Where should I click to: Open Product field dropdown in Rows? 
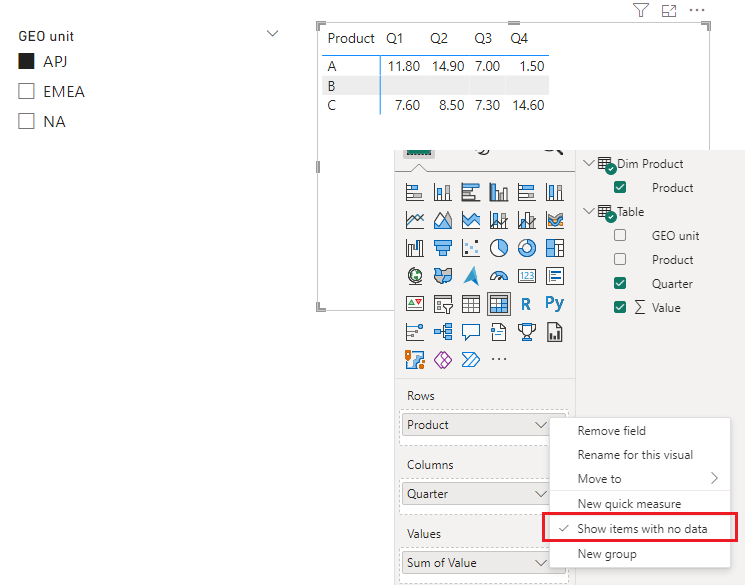pos(540,425)
